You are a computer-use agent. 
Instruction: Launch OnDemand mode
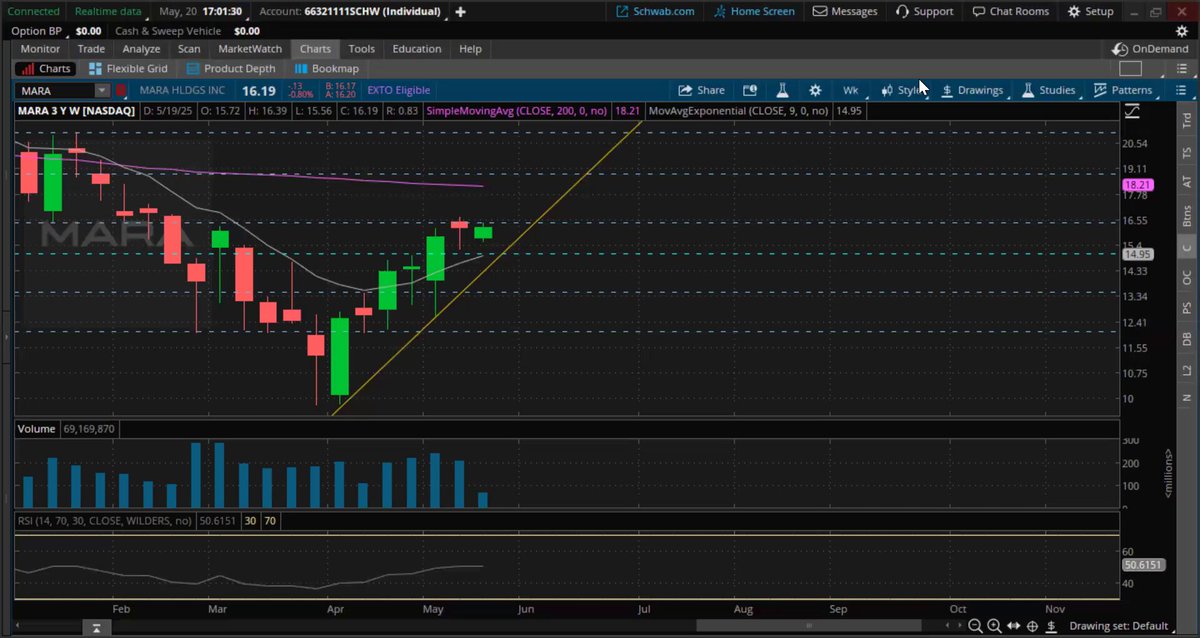[x=1148, y=48]
